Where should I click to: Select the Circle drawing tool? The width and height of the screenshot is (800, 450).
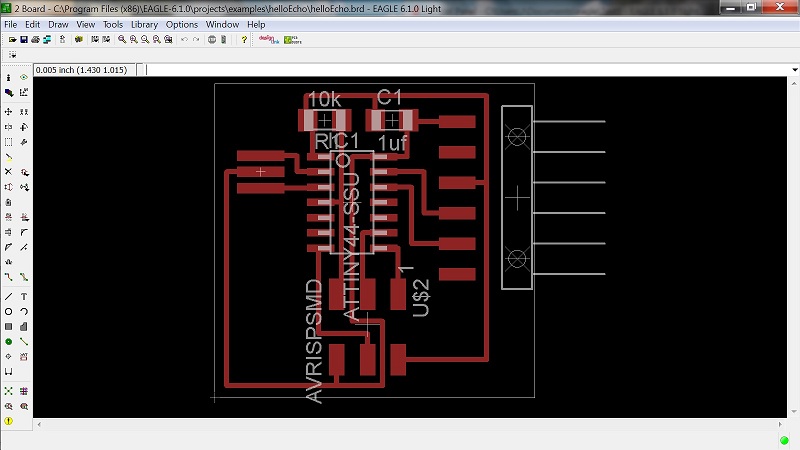coord(8,311)
